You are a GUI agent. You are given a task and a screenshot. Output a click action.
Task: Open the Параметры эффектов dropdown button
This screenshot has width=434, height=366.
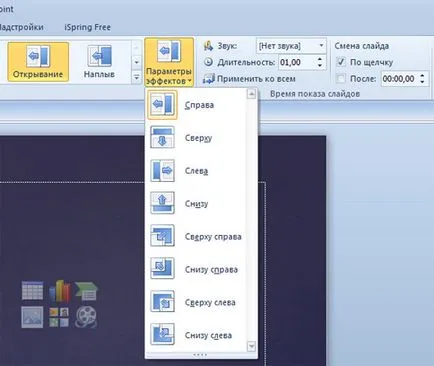169,62
